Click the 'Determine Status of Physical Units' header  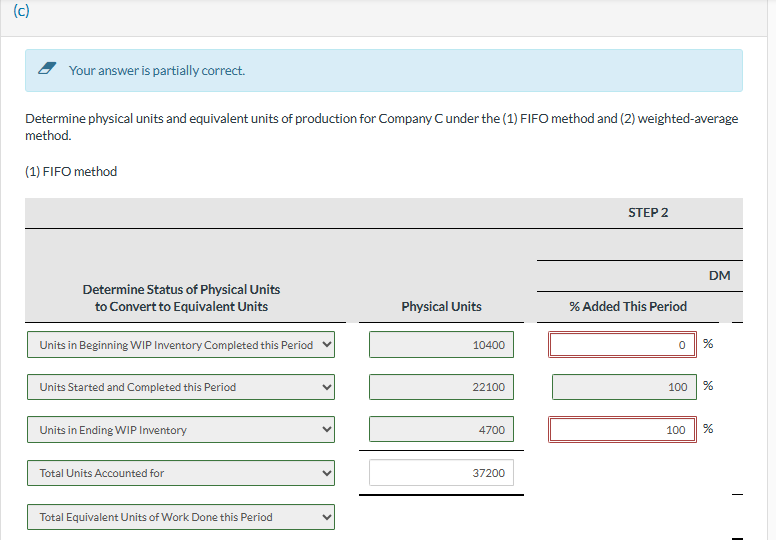[x=181, y=297]
